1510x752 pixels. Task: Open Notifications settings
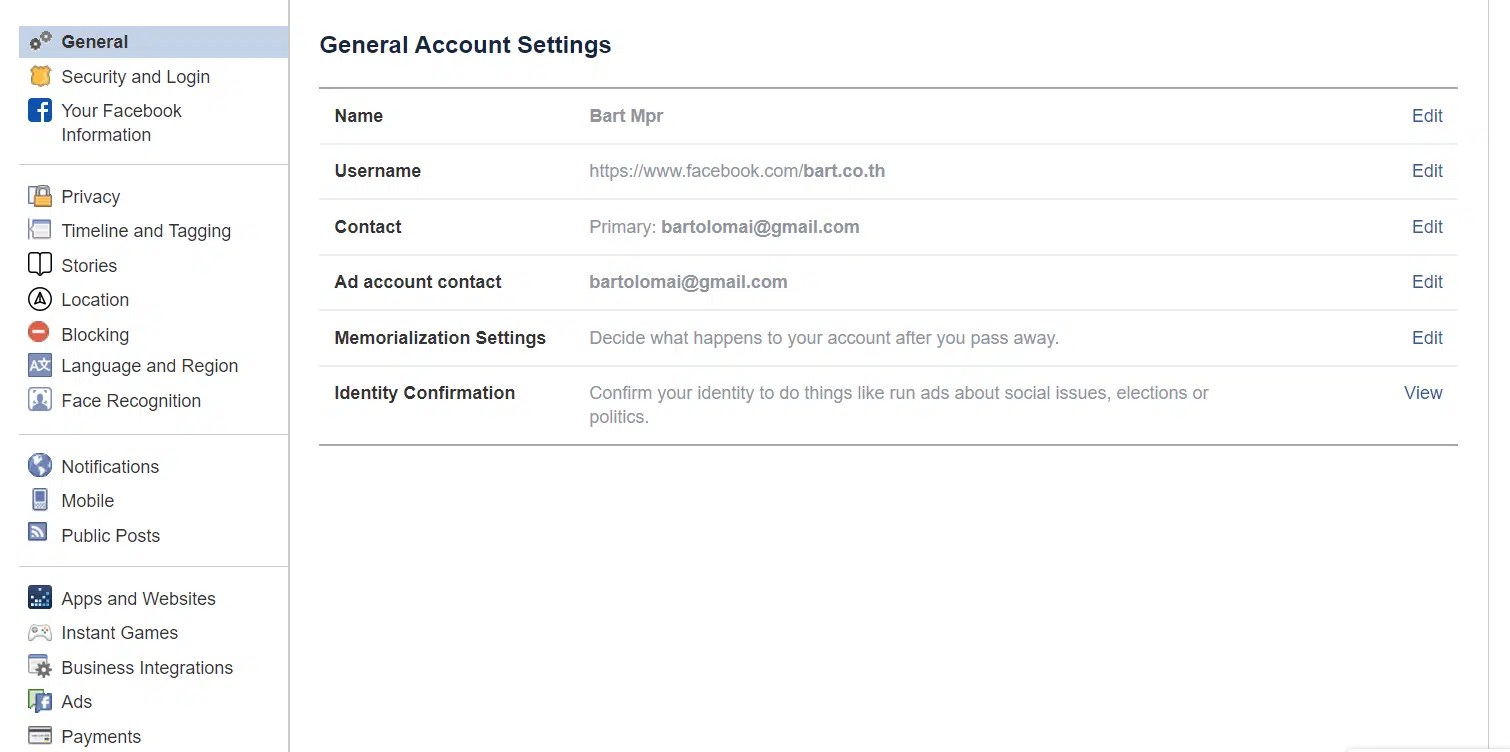coord(110,467)
